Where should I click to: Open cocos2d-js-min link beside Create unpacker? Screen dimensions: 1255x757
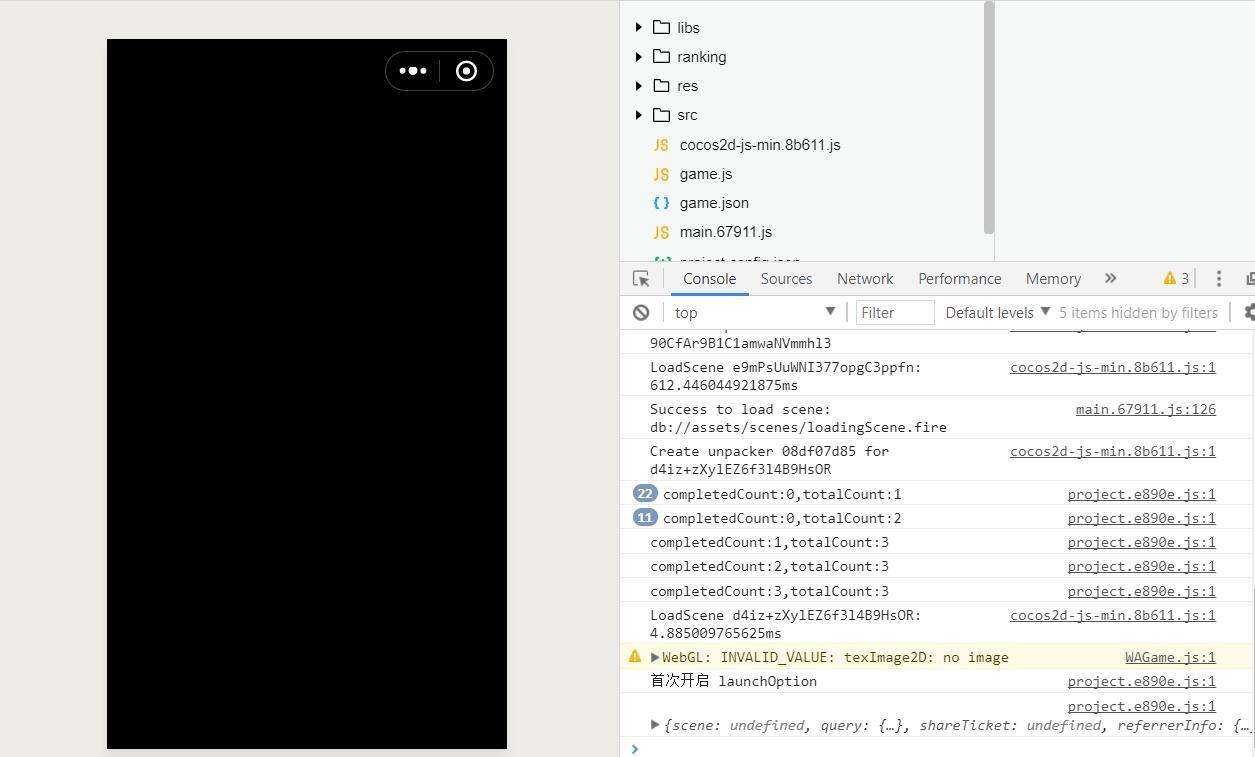point(1112,451)
